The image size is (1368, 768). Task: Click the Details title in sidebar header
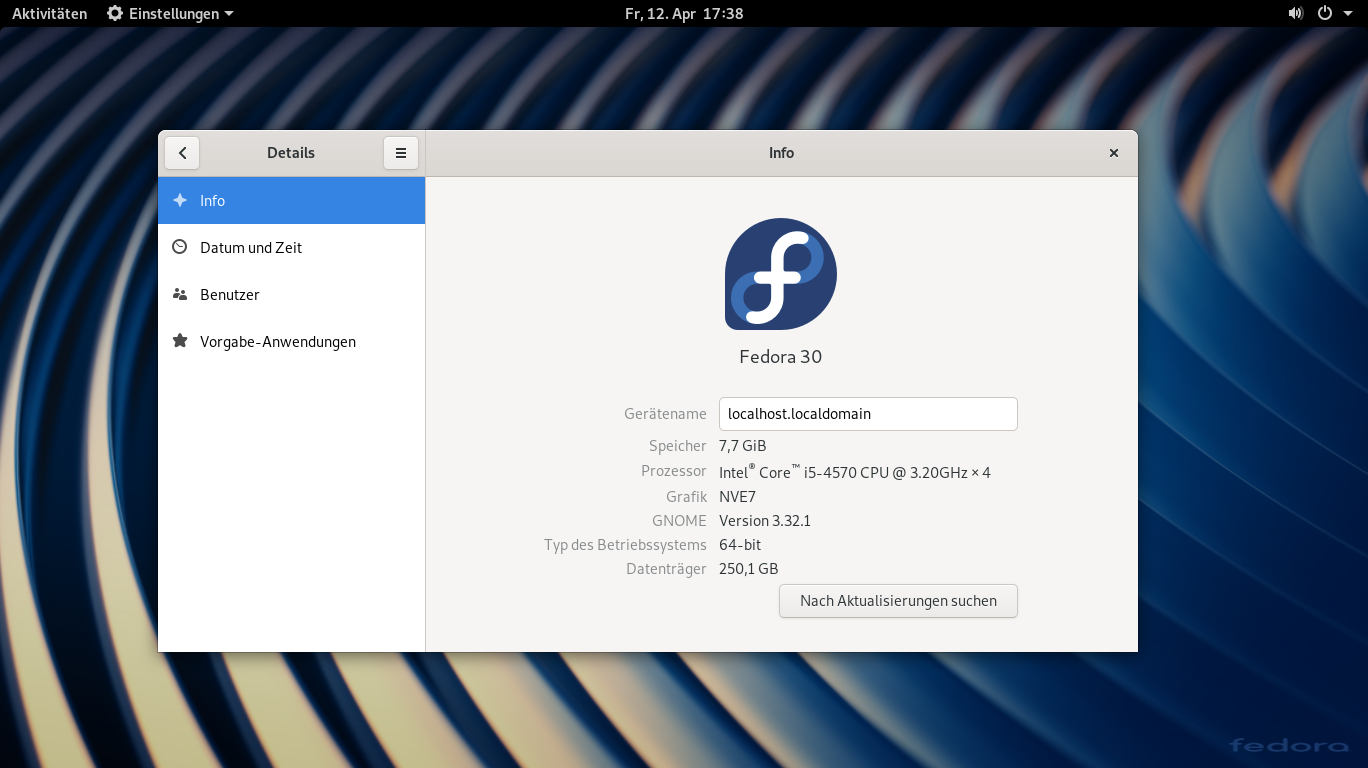coord(291,153)
